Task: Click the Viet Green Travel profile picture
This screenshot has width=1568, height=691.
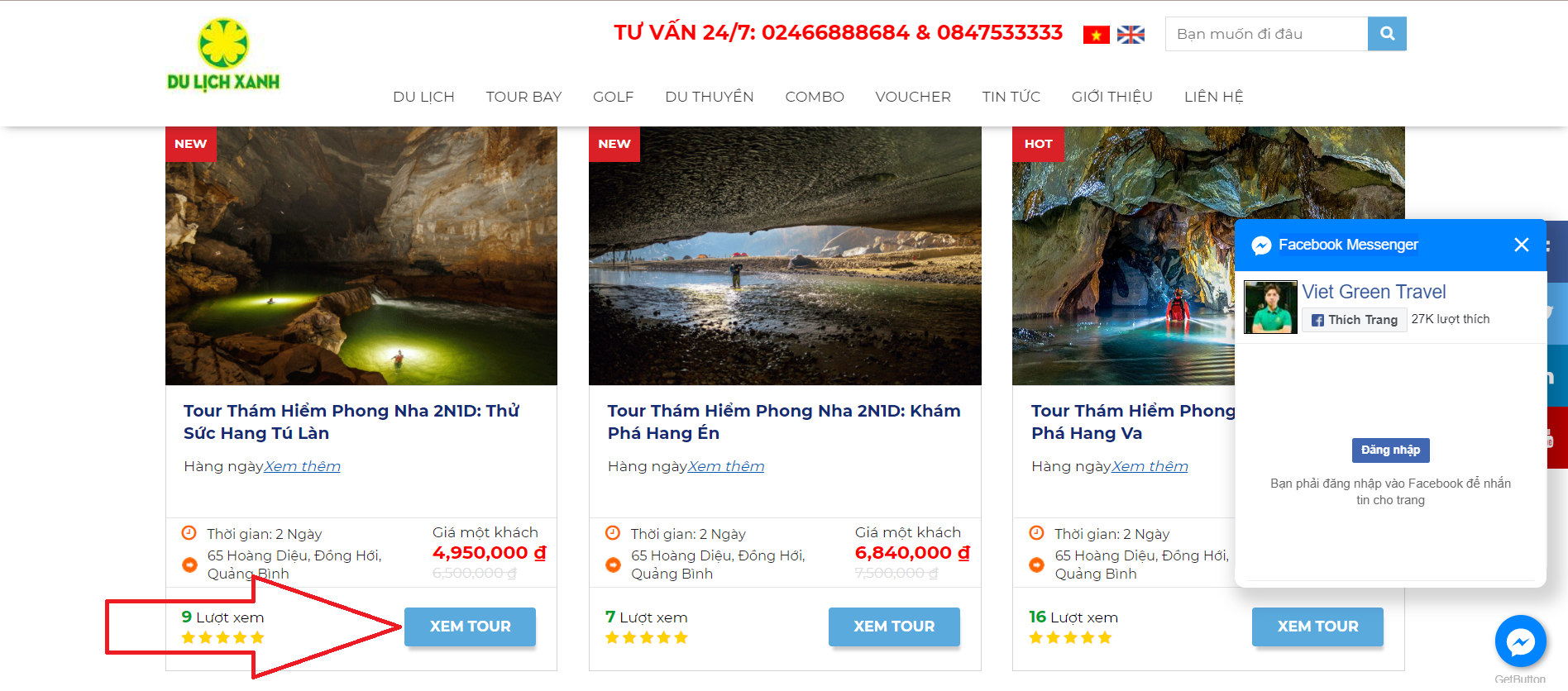Action: click(1270, 307)
